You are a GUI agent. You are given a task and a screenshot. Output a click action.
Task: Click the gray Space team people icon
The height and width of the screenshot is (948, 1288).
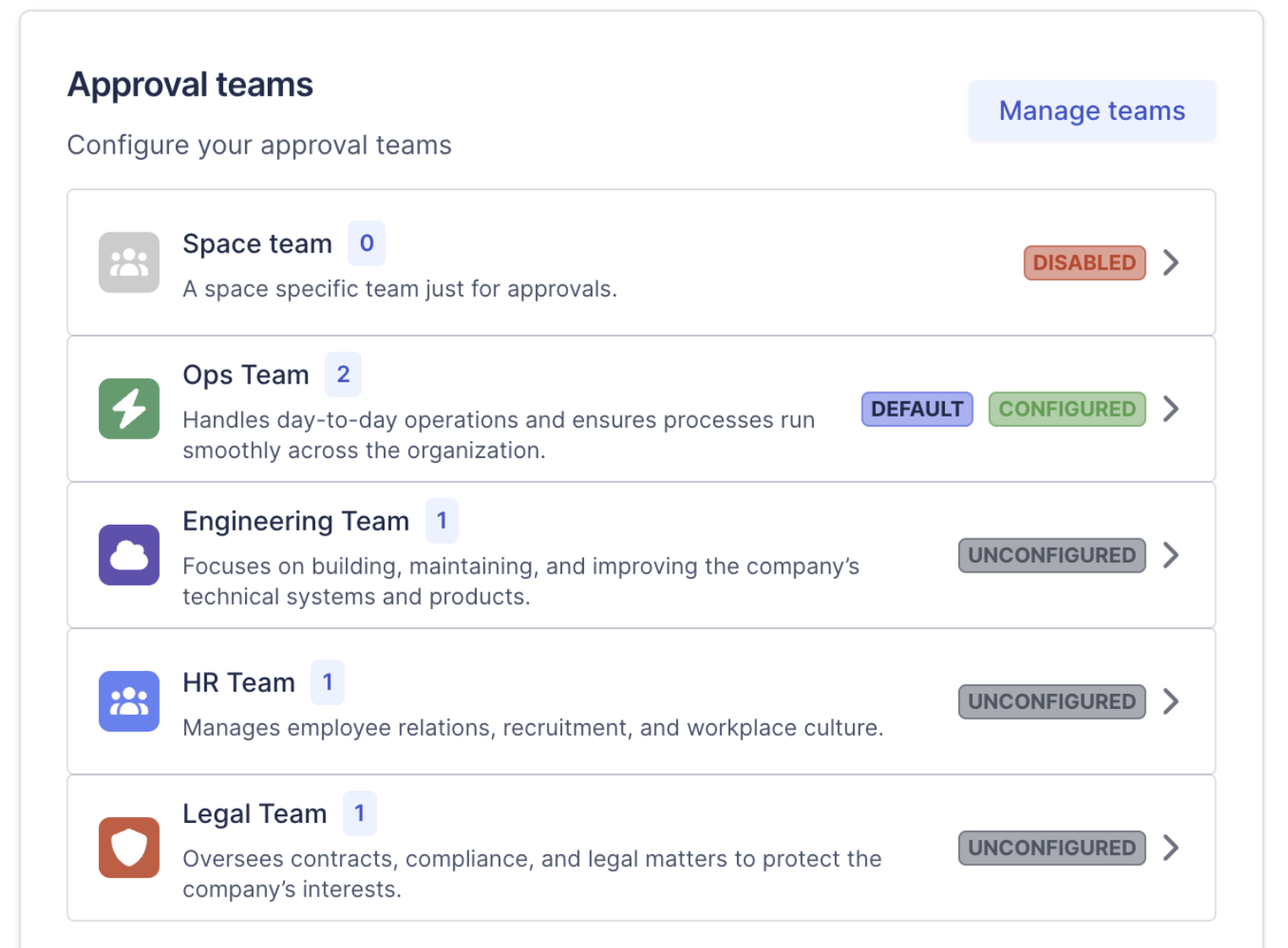coord(128,263)
